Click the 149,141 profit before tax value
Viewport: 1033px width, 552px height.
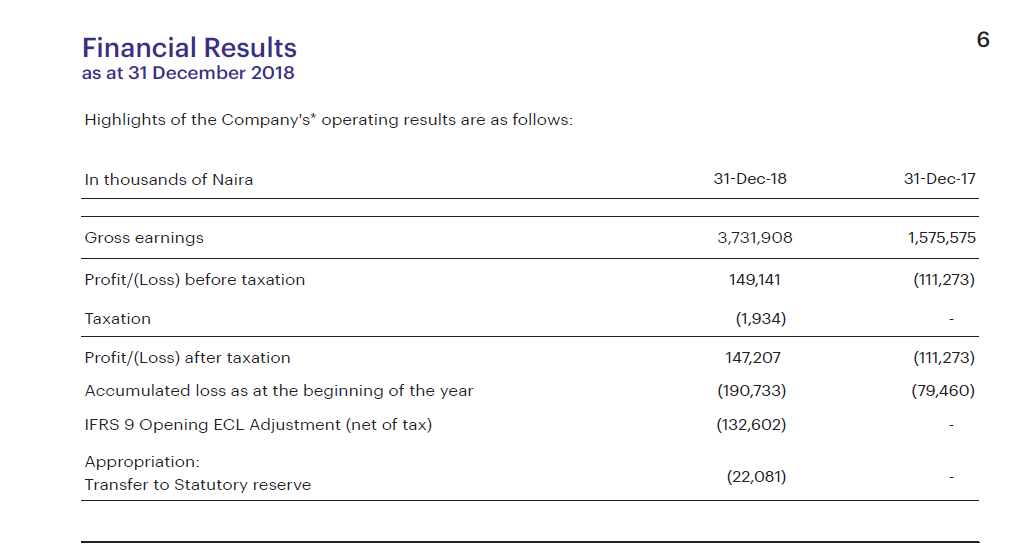click(755, 280)
